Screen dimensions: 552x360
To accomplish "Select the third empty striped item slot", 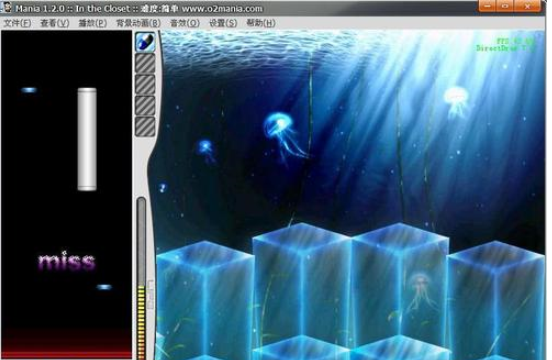I will pyautogui.click(x=145, y=106).
